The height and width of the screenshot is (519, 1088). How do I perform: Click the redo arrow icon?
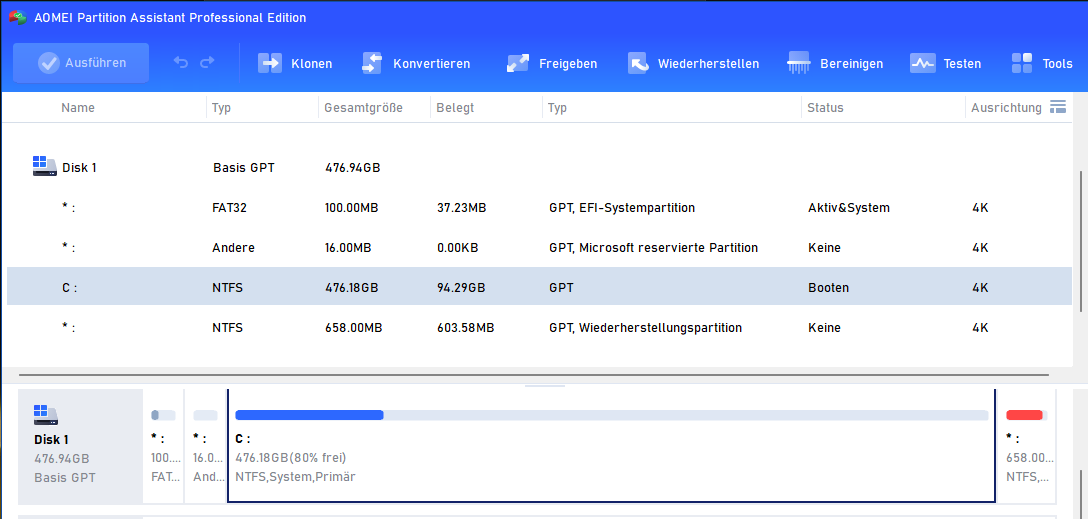[x=207, y=63]
